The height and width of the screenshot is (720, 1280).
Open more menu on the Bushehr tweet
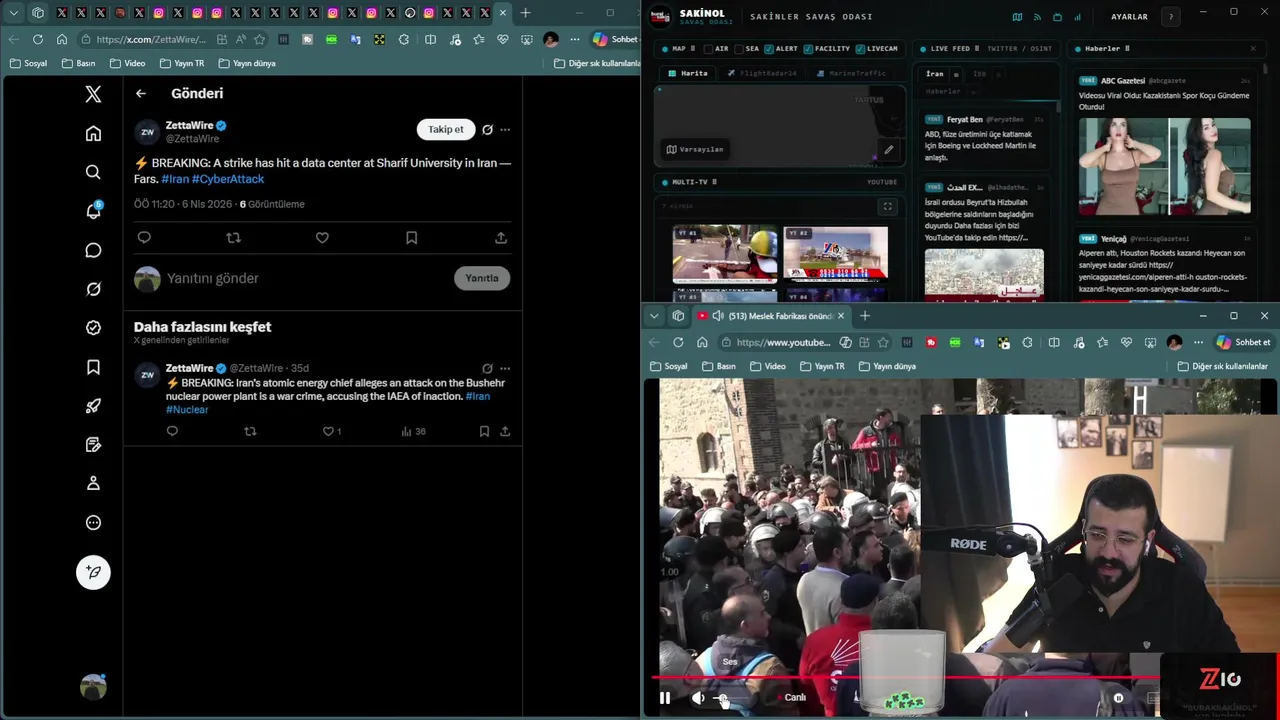pos(505,368)
